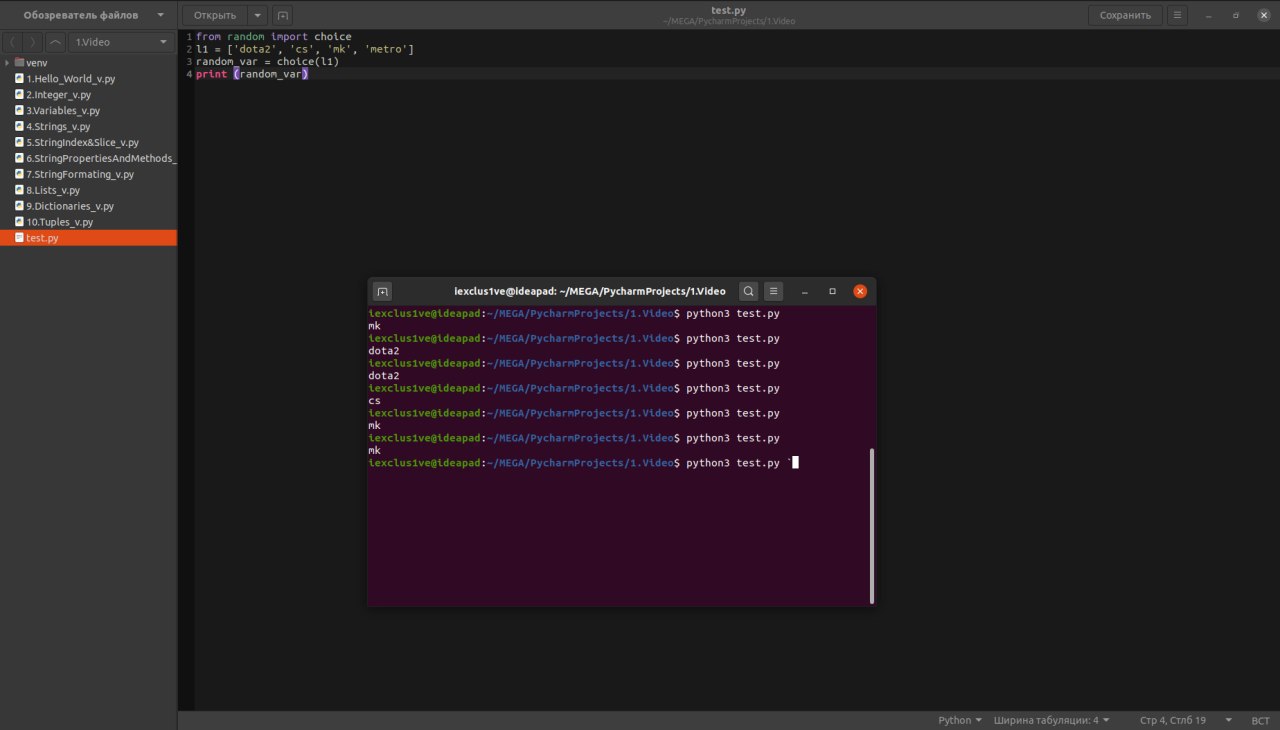Go back in the file browser panel

pos(12,42)
